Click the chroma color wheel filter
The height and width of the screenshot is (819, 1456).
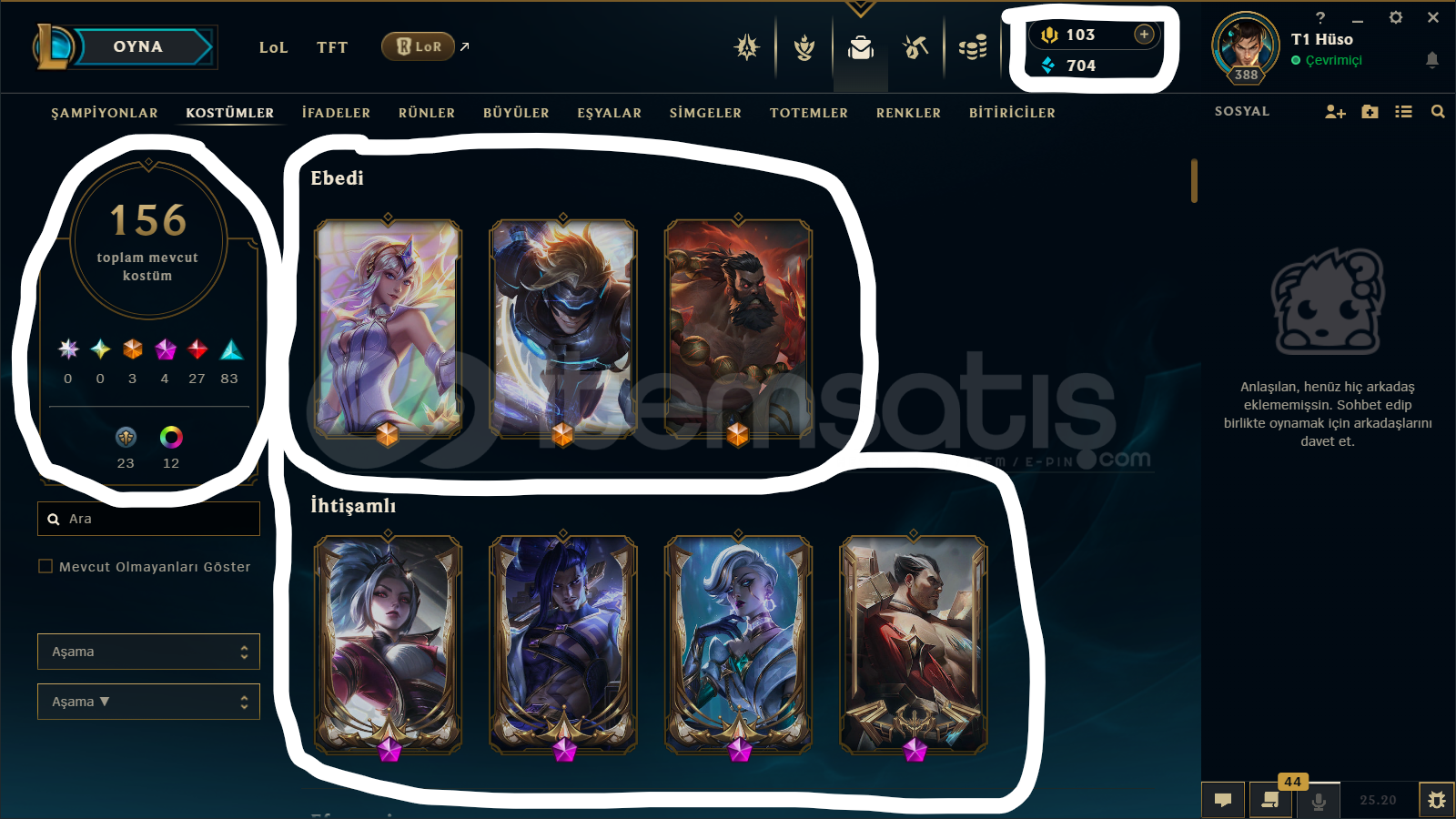171,438
